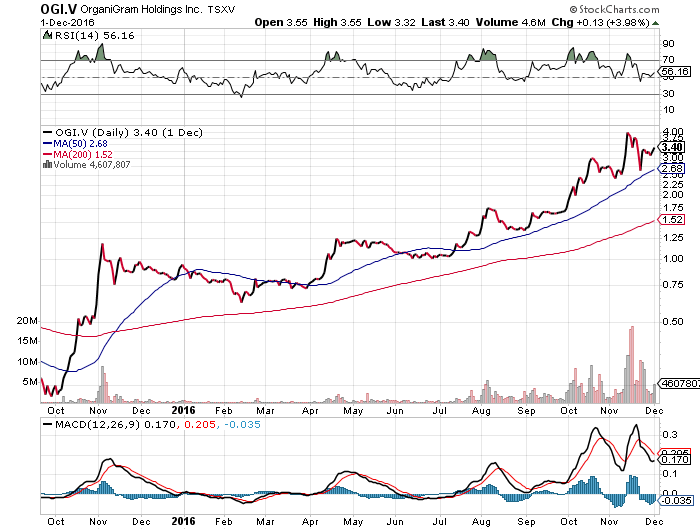Select the OGI.V ticker symbol in the title

[x=58, y=9]
